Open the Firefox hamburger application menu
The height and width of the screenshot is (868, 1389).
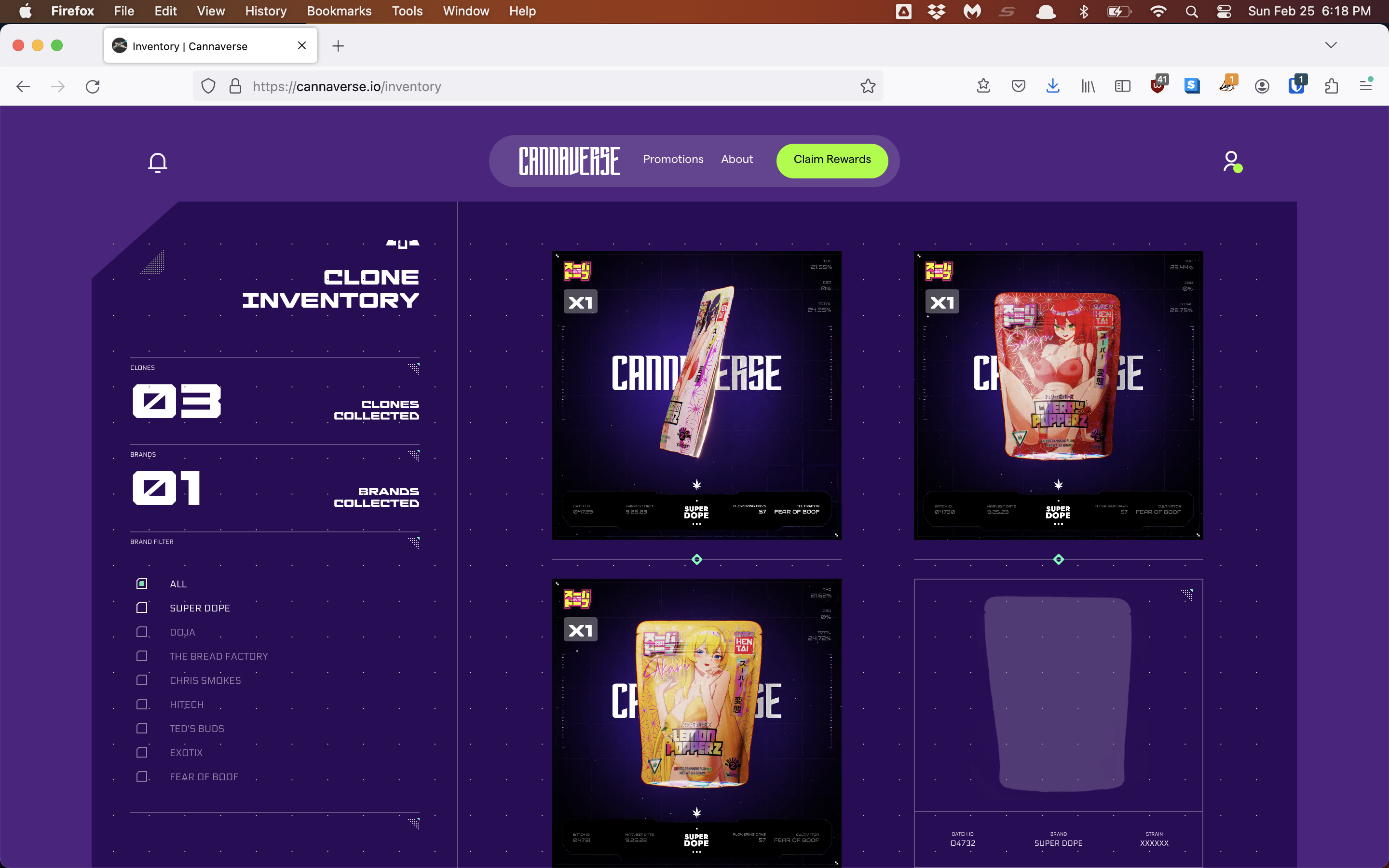[1365, 86]
